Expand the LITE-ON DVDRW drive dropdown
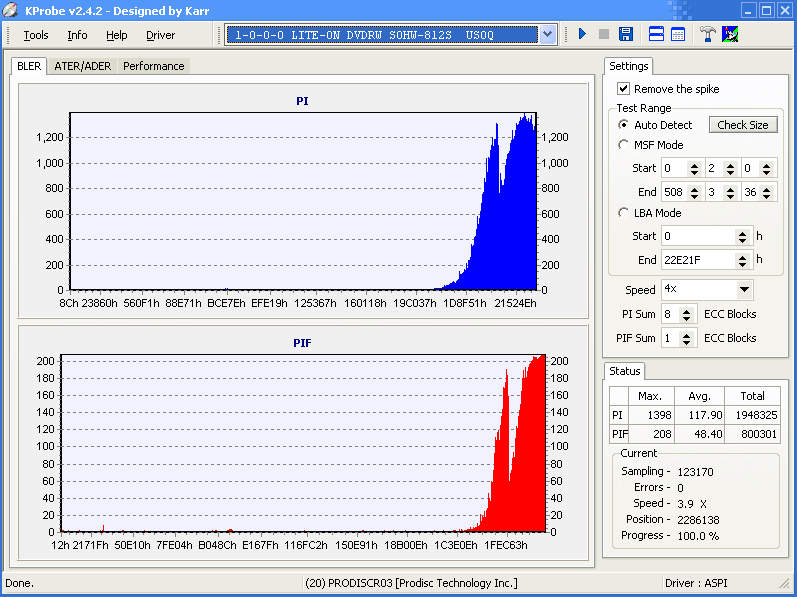Viewport: 797px width, 597px height. 547,35
